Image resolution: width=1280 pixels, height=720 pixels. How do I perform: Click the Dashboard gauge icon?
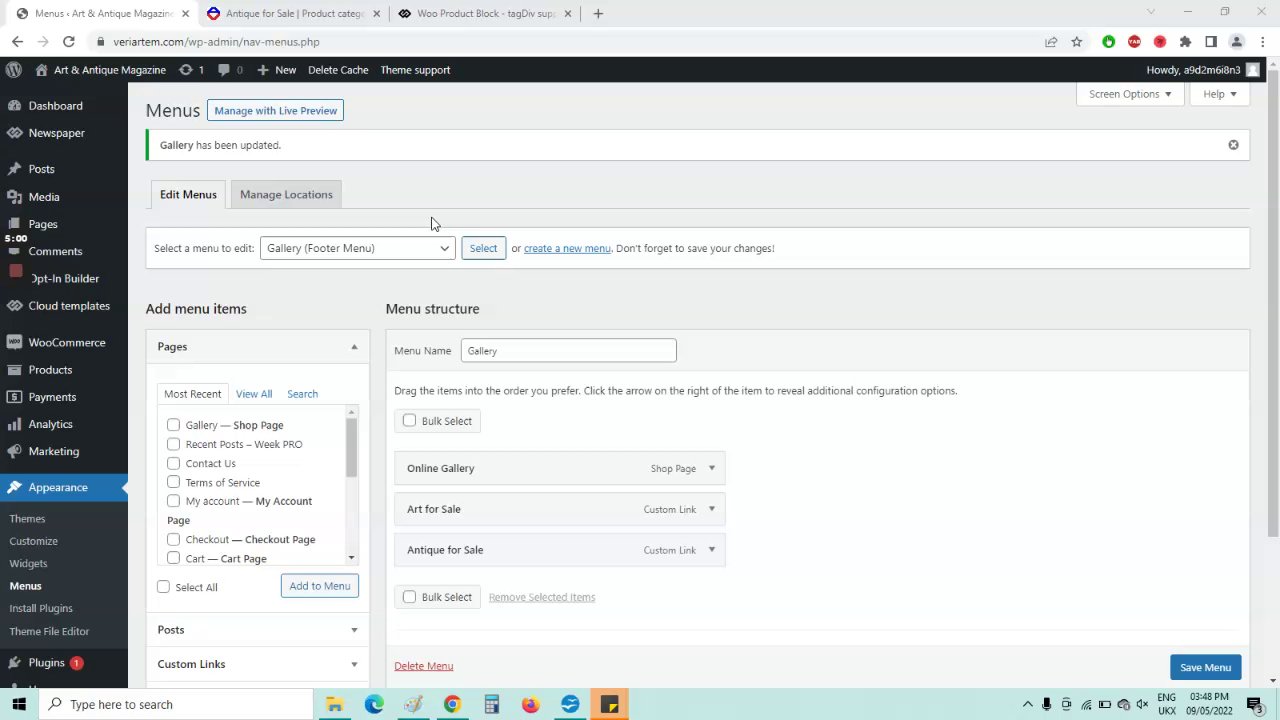coord(14,106)
